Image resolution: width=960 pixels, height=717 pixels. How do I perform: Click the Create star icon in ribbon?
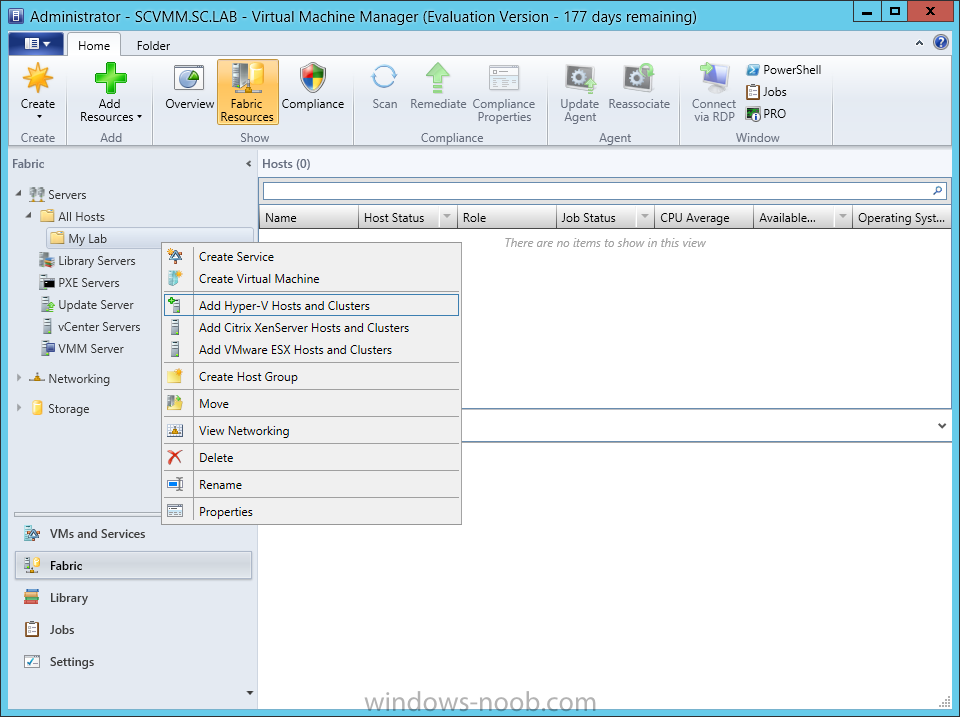(37, 78)
